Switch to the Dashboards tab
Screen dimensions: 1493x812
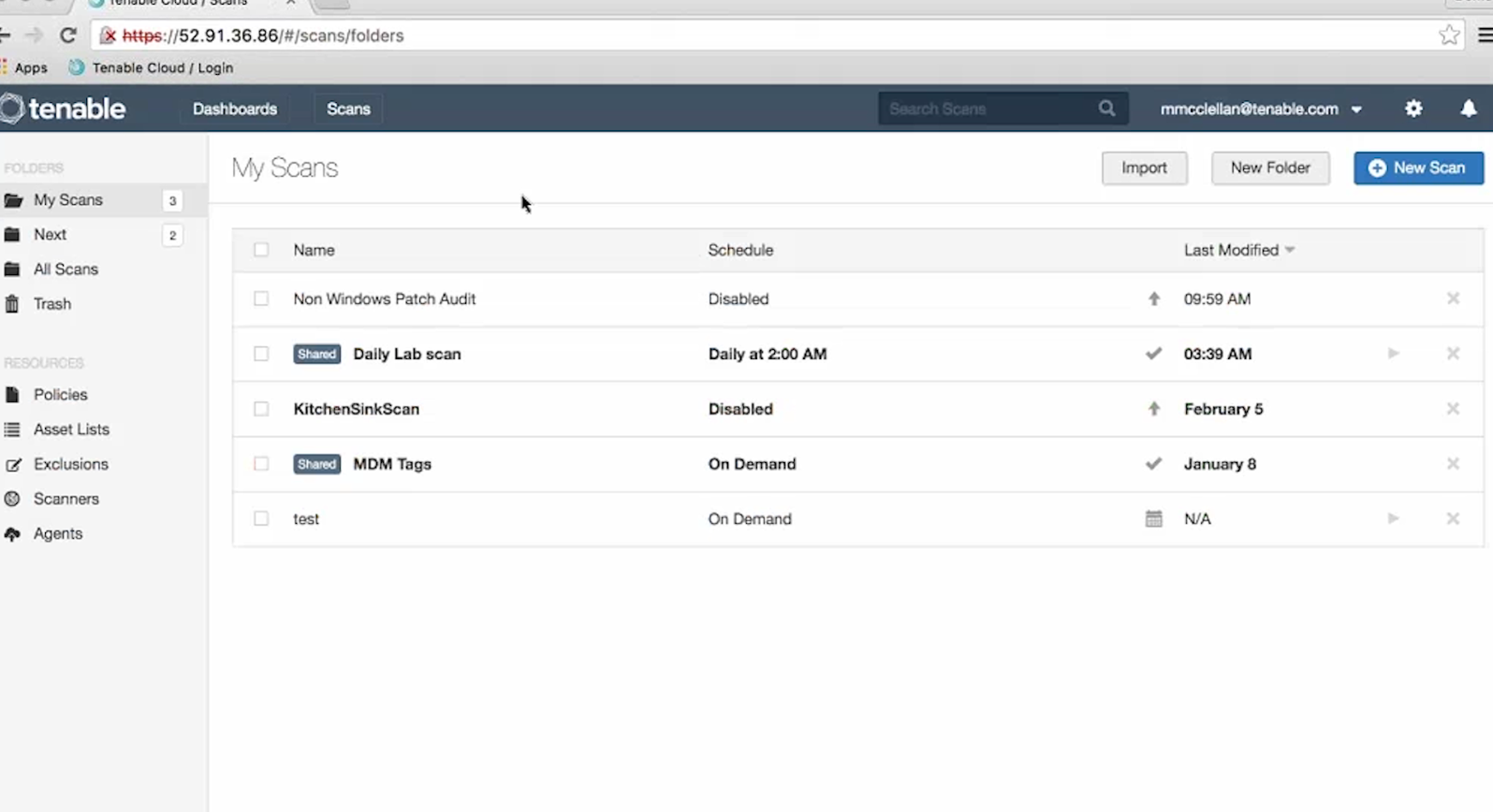pyautogui.click(x=235, y=109)
